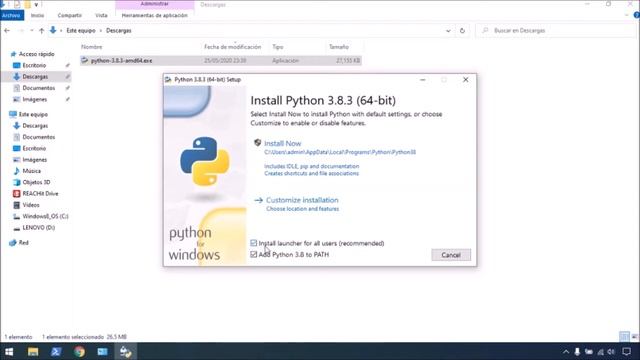
Task: Select the Administrar contextual tab
Action: pyautogui.click(x=155, y=4)
